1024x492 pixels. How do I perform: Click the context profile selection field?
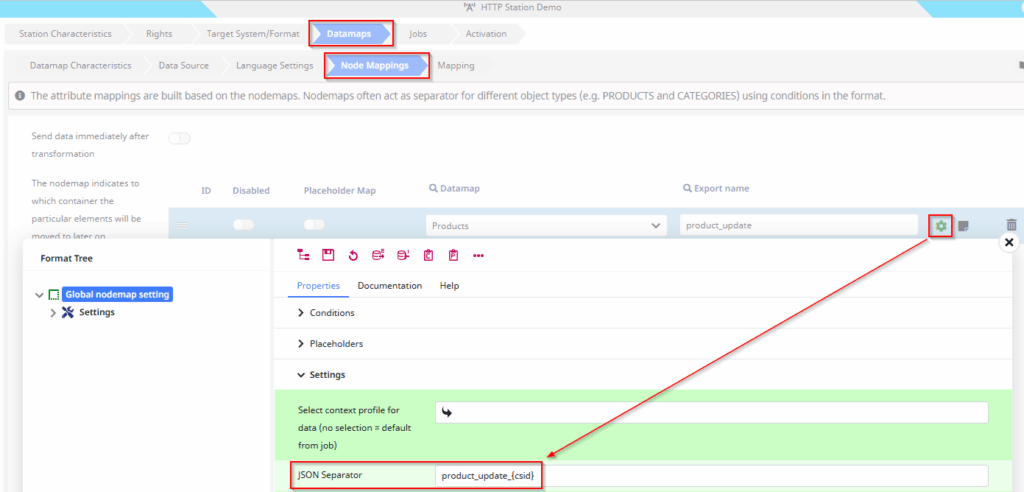tap(711, 412)
